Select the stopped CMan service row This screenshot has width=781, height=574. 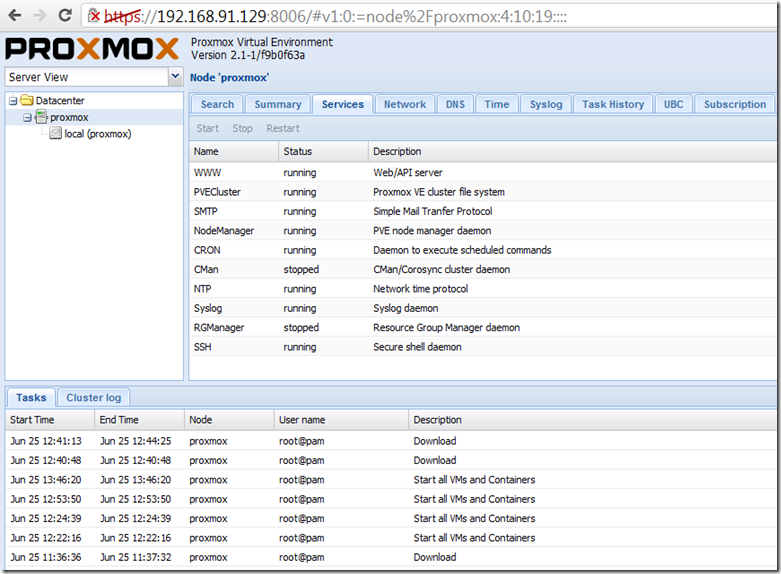point(483,270)
